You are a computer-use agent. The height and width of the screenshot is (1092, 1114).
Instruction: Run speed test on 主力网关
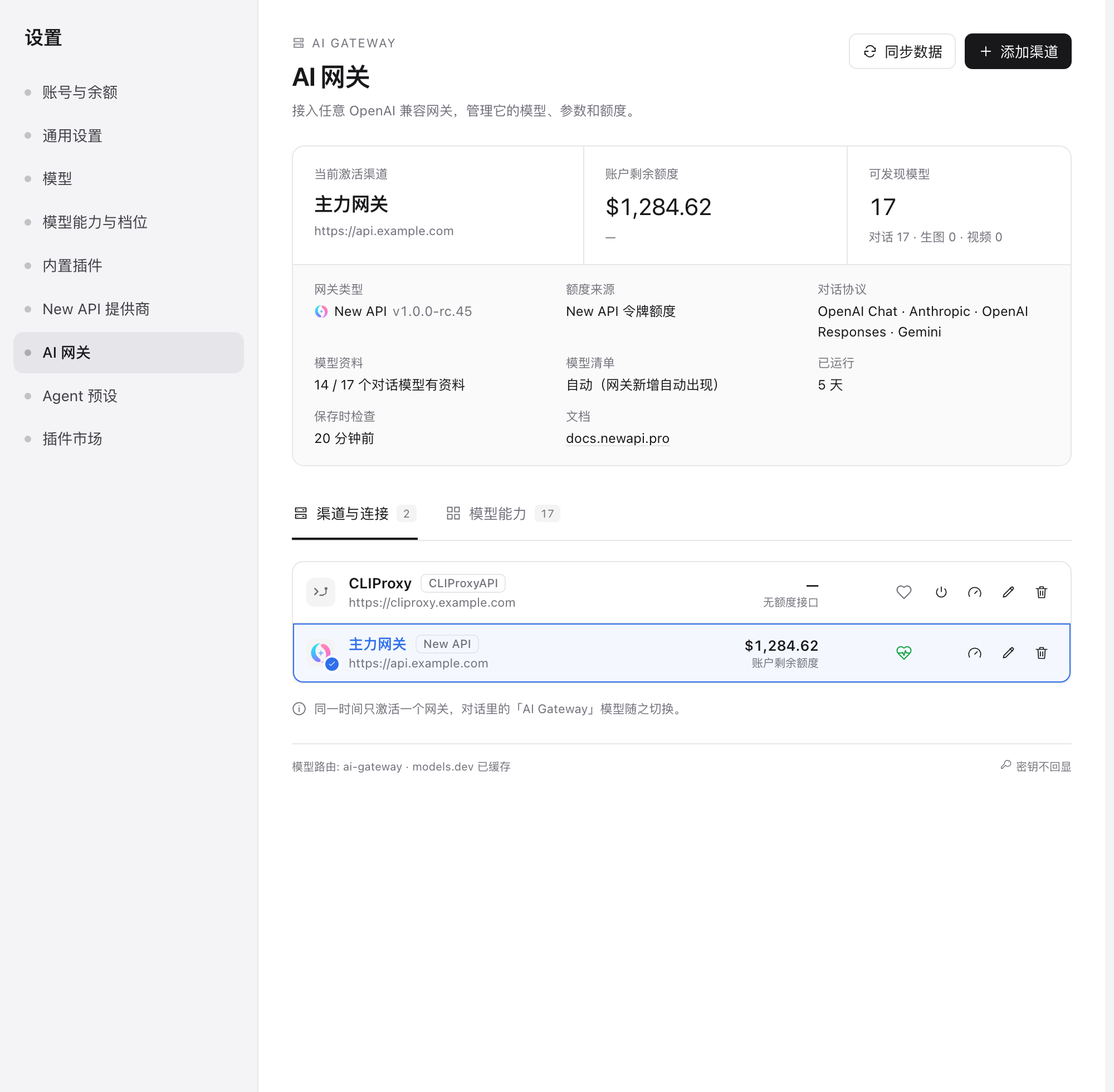tap(974, 652)
